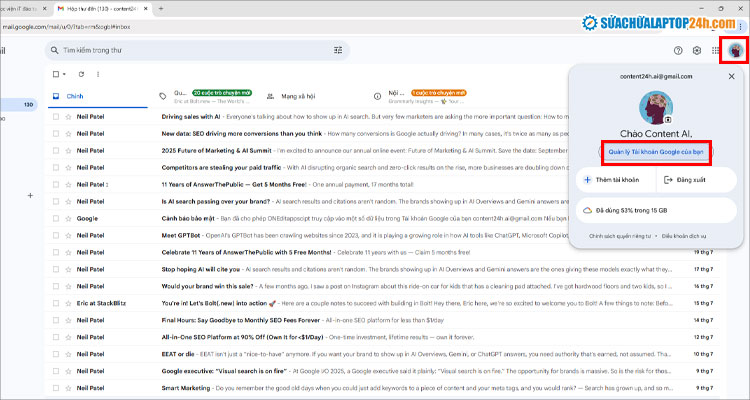Image resolution: width=750 pixels, height=400 pixels.
Task: Click inbox unread count 130 in sidebar
Action: point(28,104)
